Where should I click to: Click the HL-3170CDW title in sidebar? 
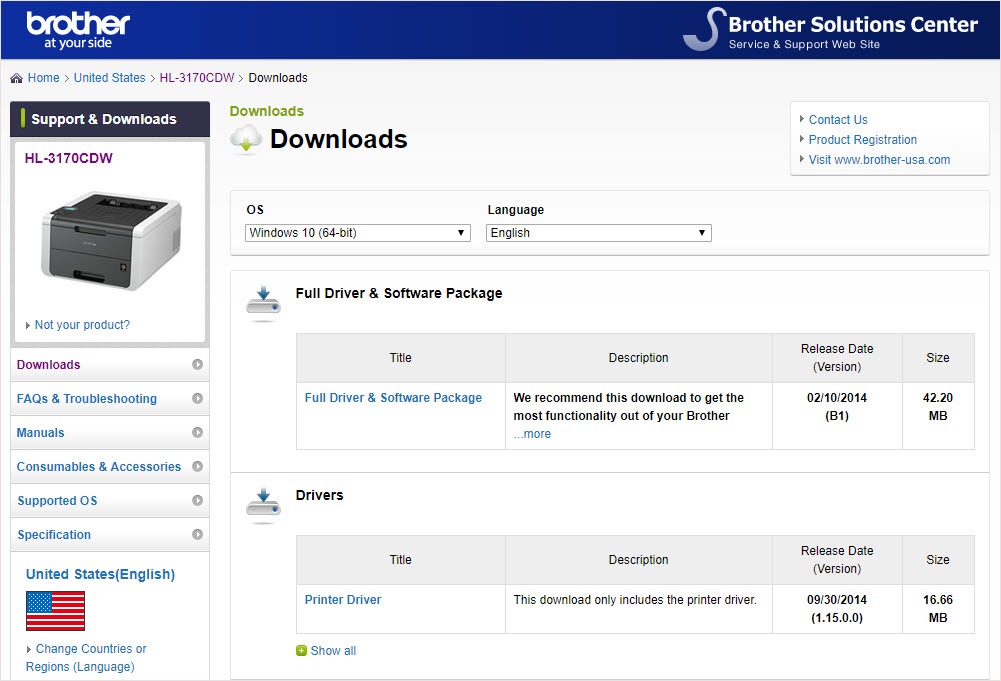pos(68,158)
